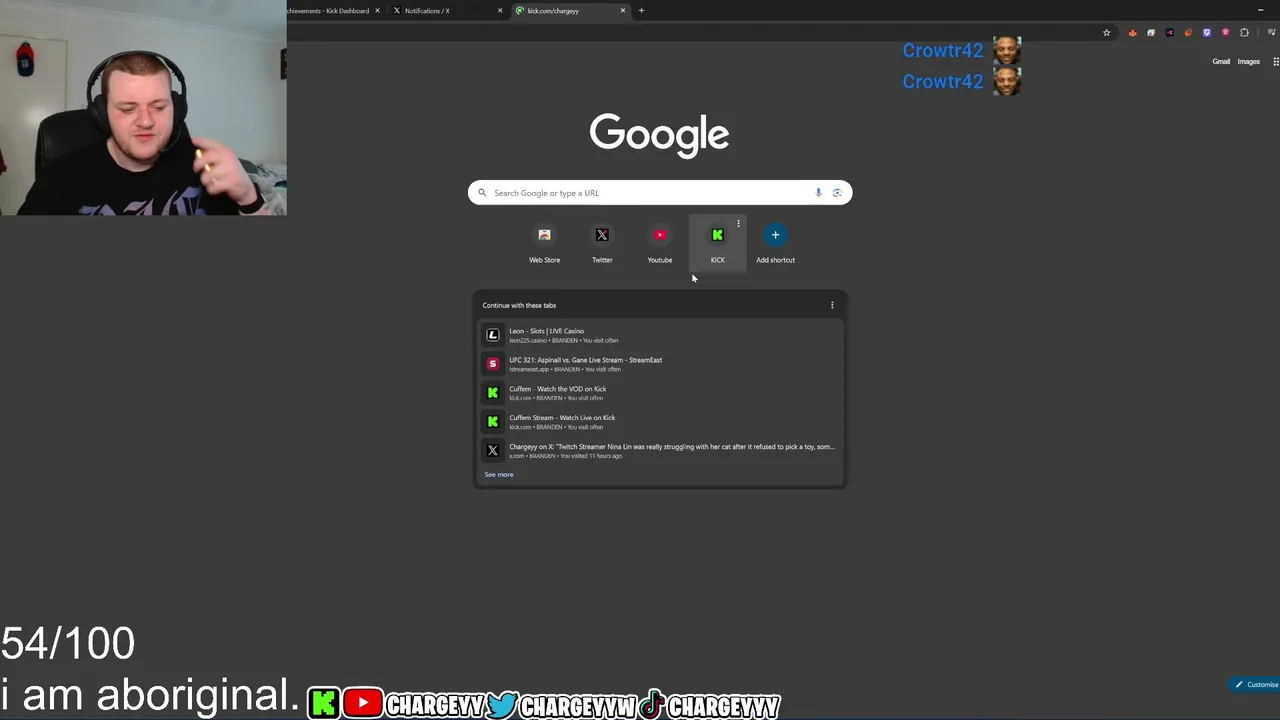Open the Youtube shortcut tile
The image size is (1280, 720).
(x=660, y=244)
